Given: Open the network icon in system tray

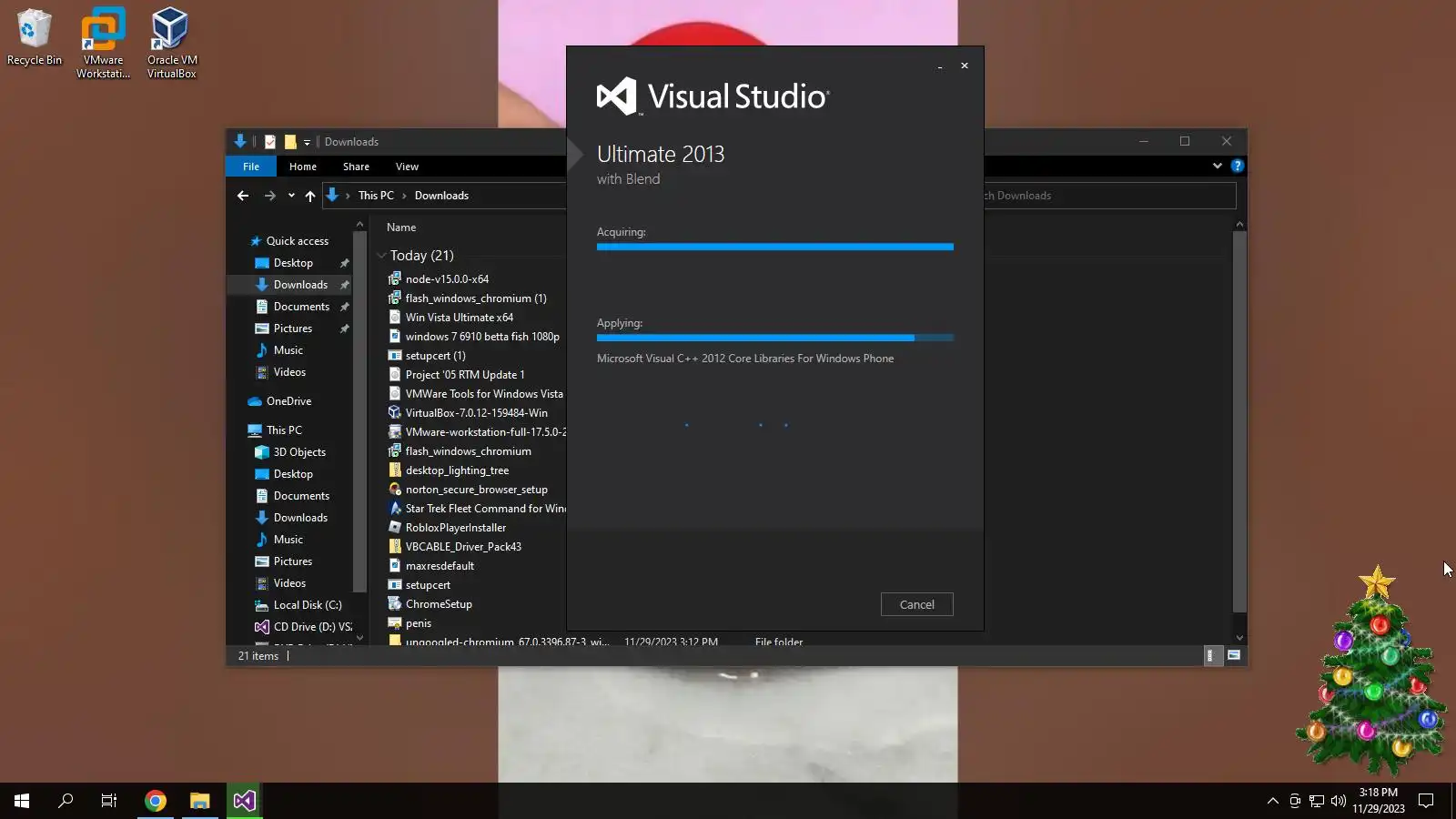Looking at the screenshot, I should [x=1317, y=801].
